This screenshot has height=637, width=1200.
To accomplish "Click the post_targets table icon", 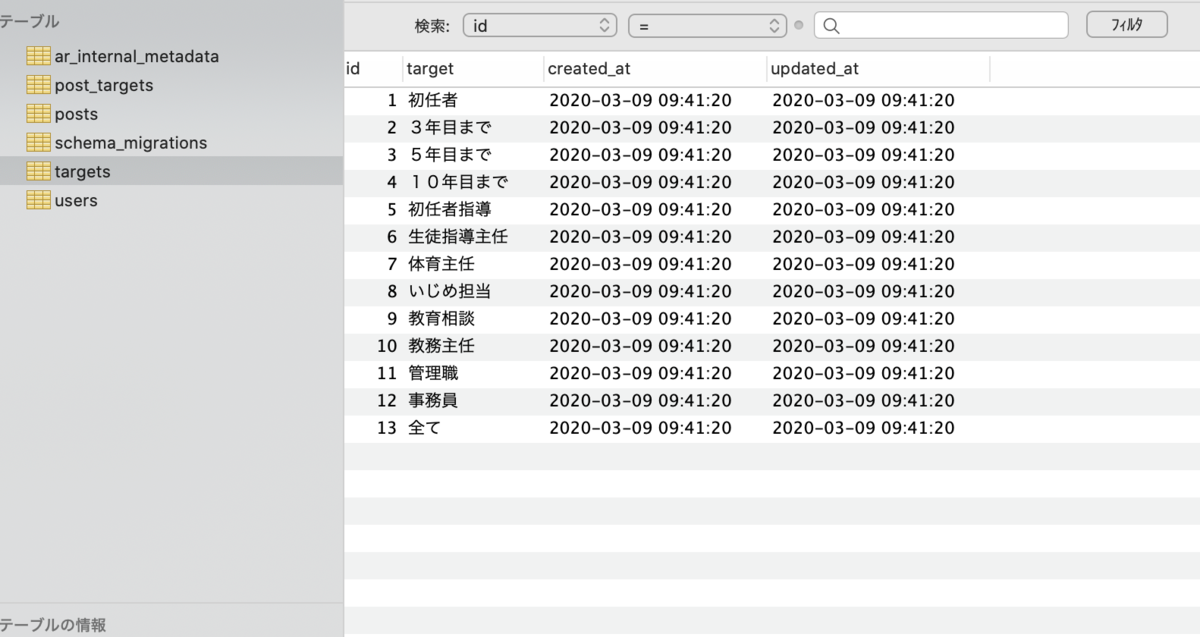I will [38, 85].
